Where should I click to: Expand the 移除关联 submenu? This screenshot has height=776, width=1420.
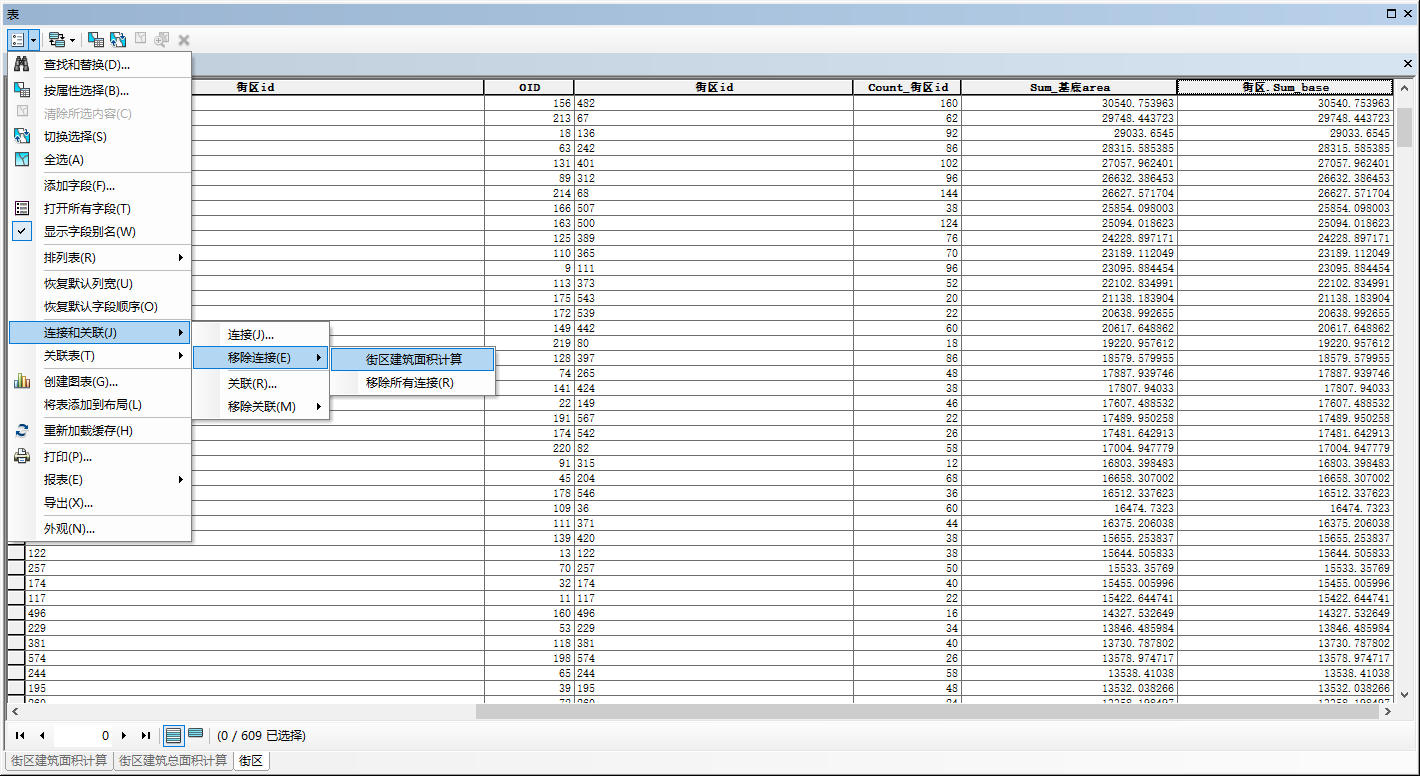click(x=261, y=407)
